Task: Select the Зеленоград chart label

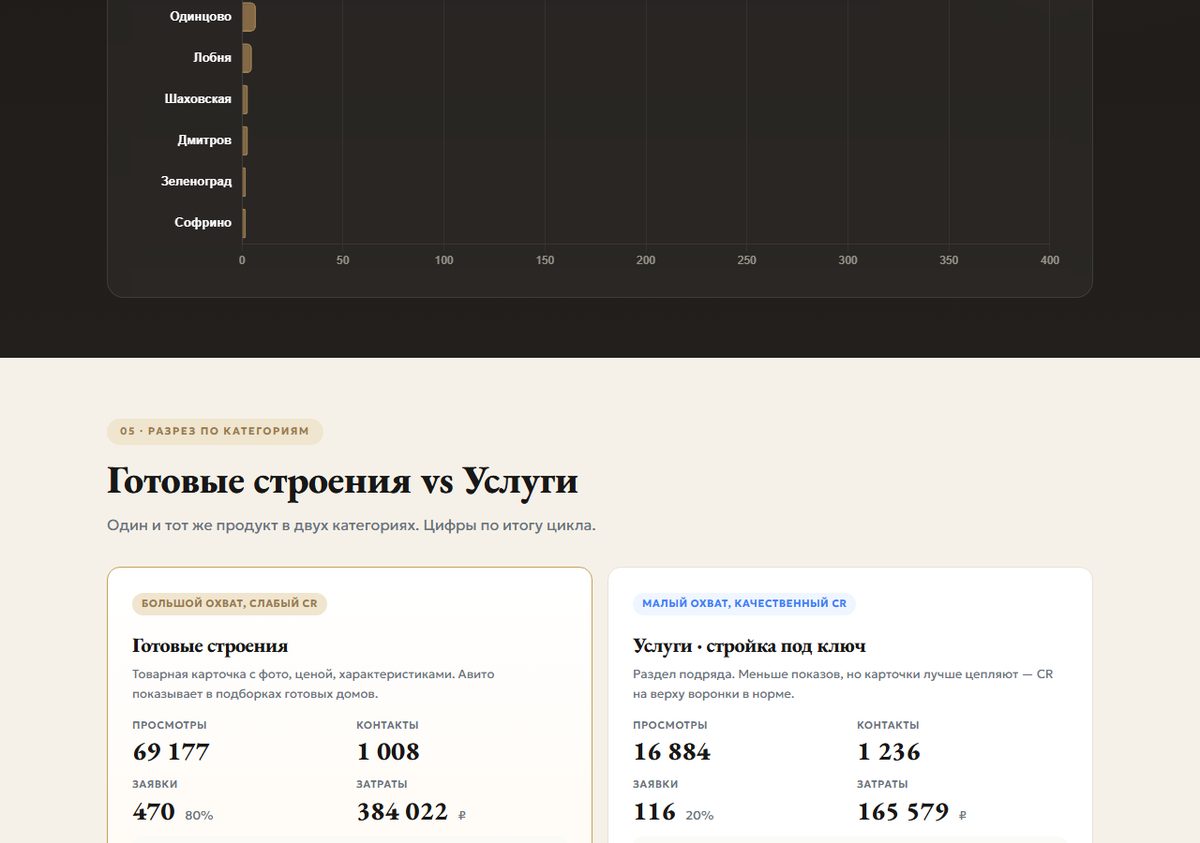Action: (196, 182)
